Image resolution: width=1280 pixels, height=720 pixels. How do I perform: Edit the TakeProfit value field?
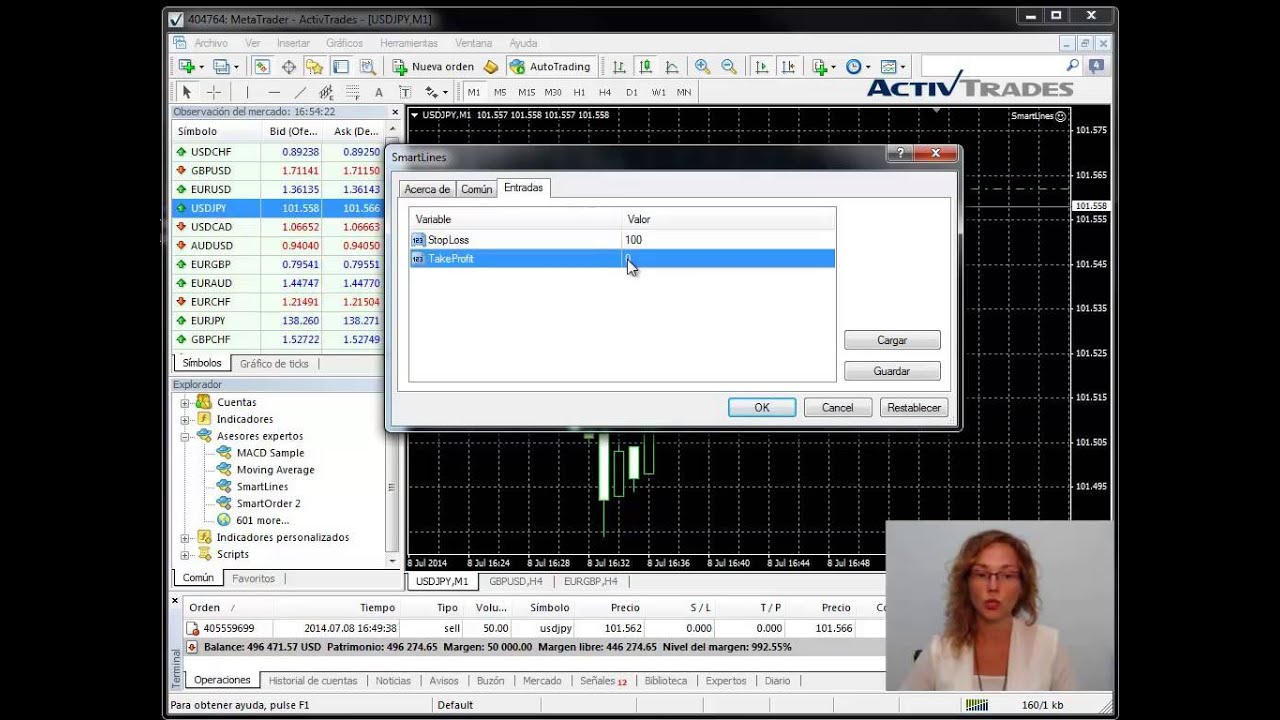[x=728, y=259]
